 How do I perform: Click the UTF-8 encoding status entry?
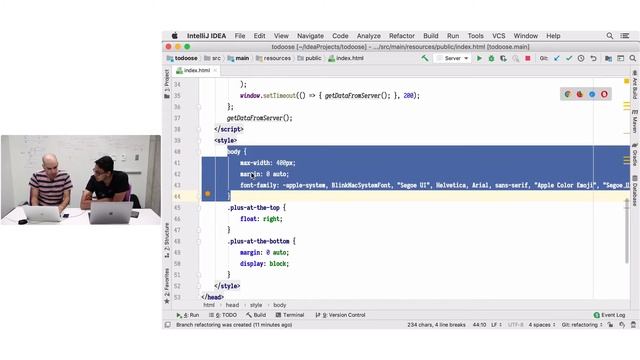[x=516, y=325]
